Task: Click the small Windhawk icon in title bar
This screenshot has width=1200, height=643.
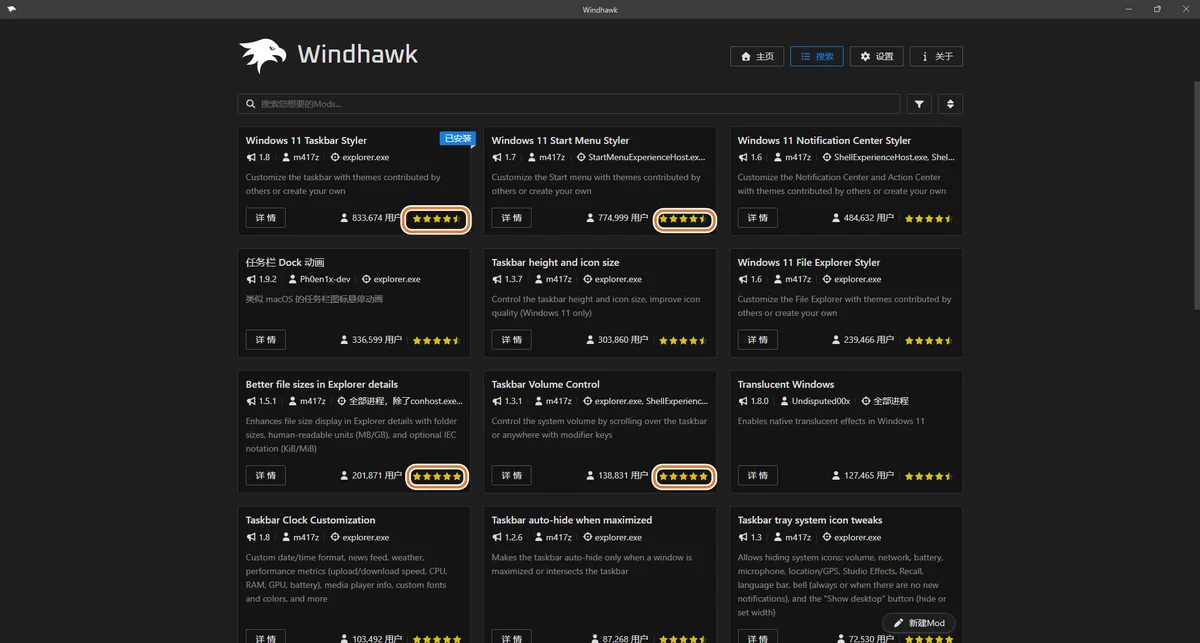Action: tap(12, 9)
